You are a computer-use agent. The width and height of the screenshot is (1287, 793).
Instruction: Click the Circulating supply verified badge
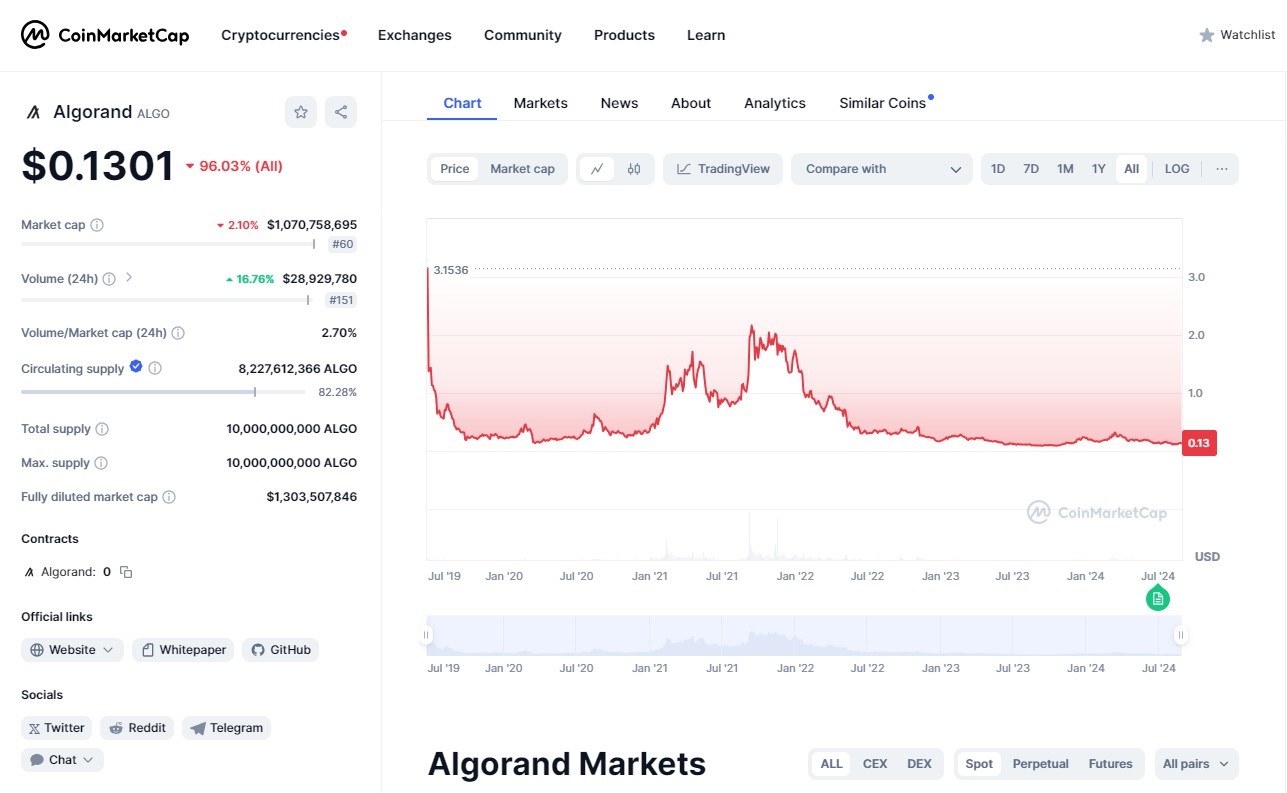pos(136,367)
